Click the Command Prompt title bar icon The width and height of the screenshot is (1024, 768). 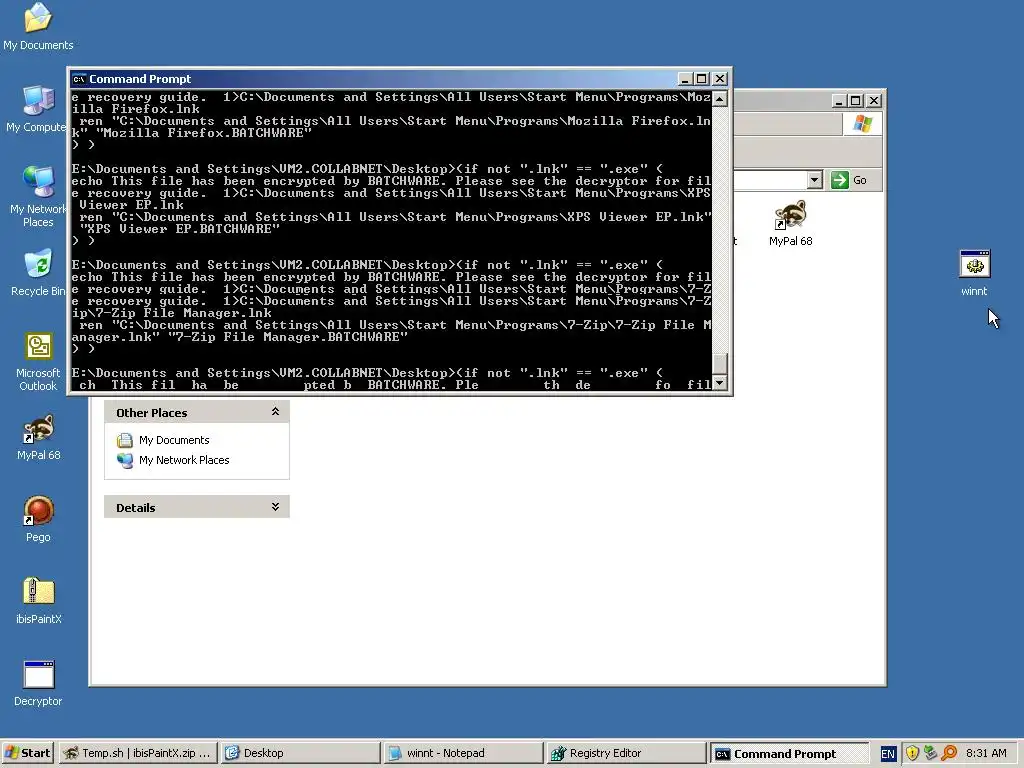click(x=79, y=79)
